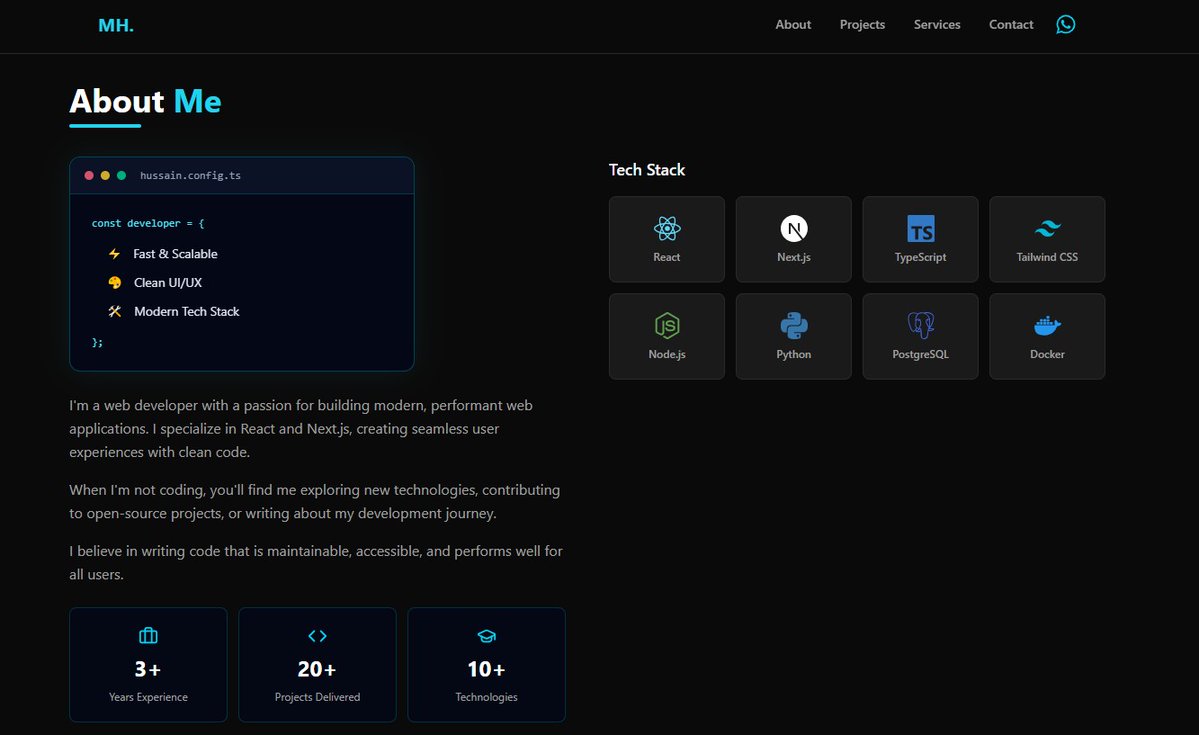Click the code brackets icon above 20+
This screenshot has width=1199, height=735.
317,636
